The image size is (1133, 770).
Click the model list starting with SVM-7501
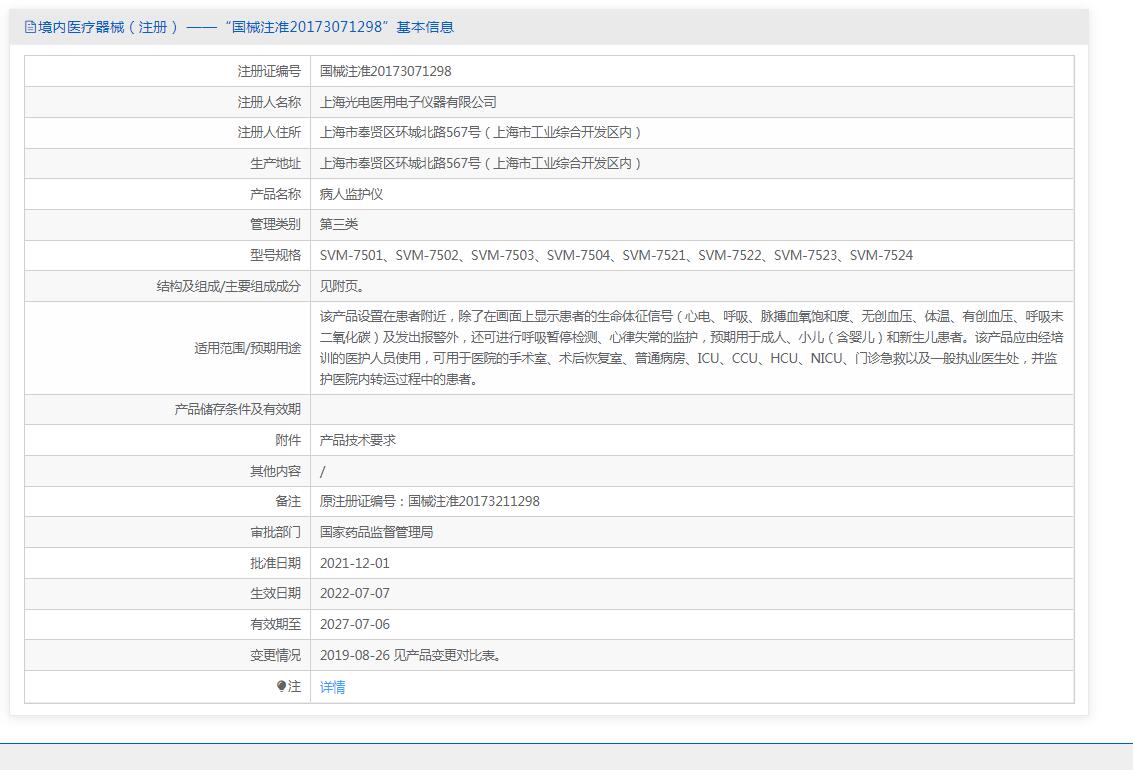pos(616,255)
